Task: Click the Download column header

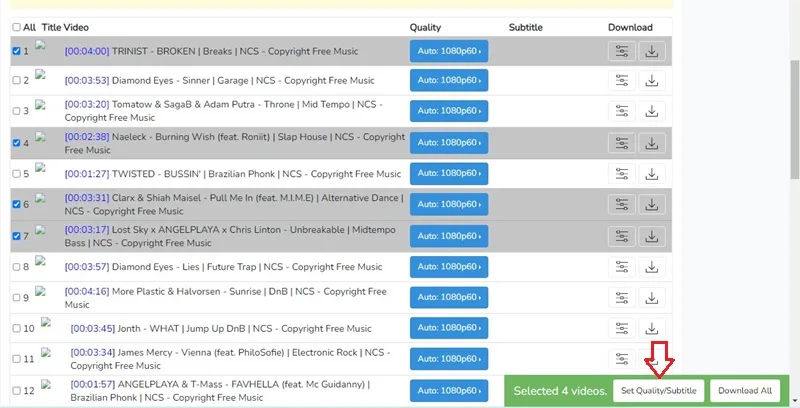Action: pos(630,28)
